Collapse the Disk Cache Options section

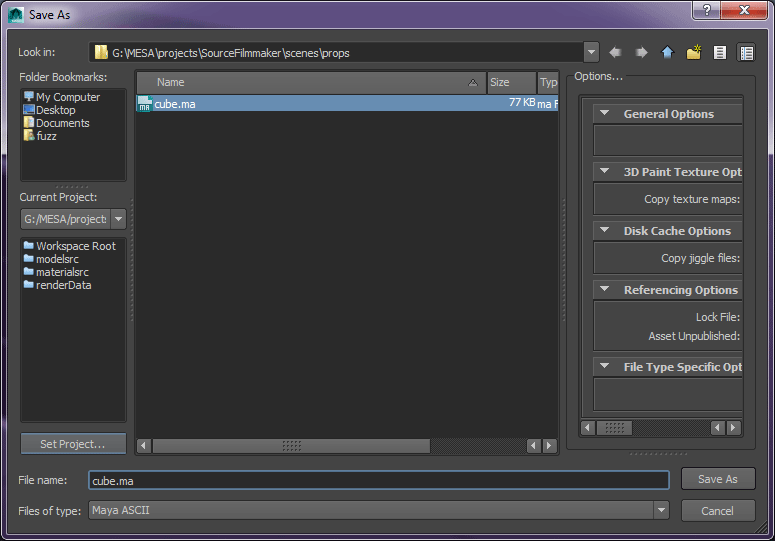(x=605, y=231)
